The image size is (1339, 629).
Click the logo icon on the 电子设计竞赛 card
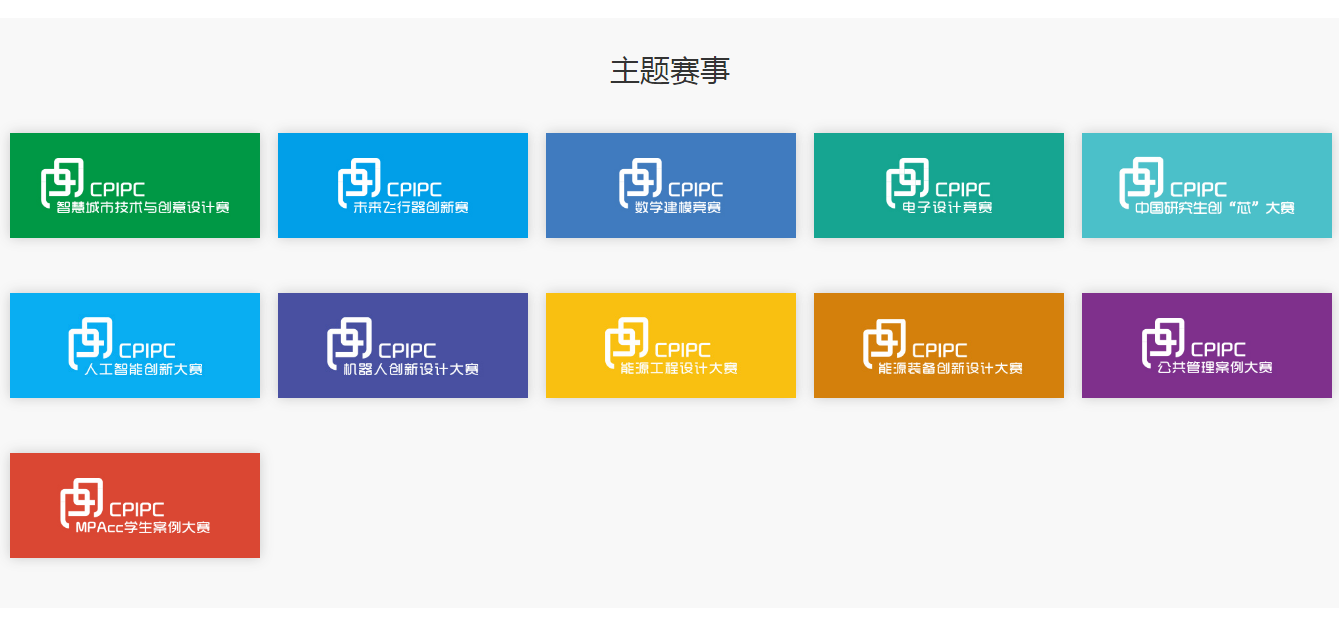point(907,182)
